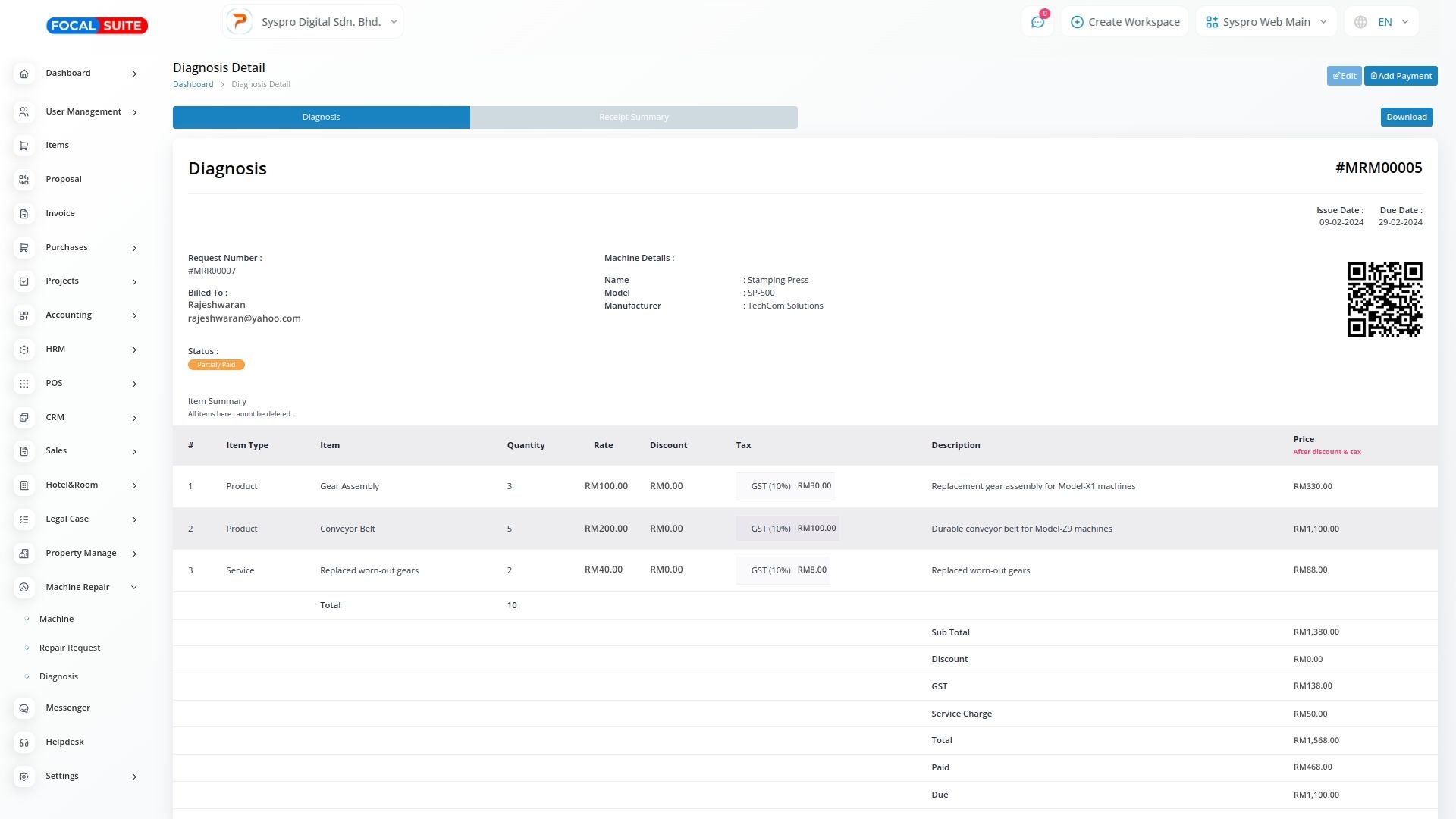Open Repair Request submenu item
This screenshot has height=819, width=1456.
70,648
